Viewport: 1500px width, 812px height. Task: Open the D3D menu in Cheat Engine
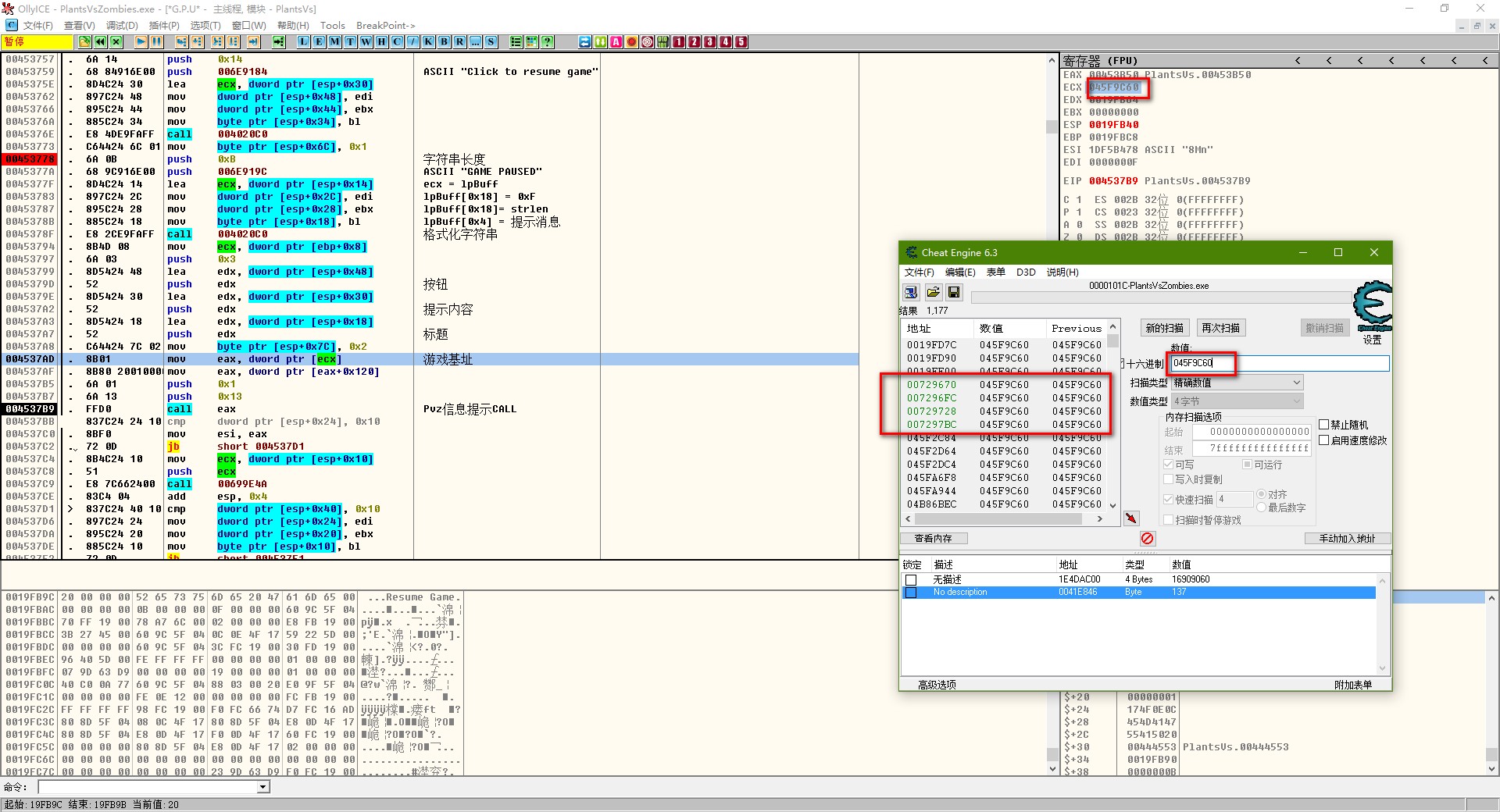point(1026,272)
